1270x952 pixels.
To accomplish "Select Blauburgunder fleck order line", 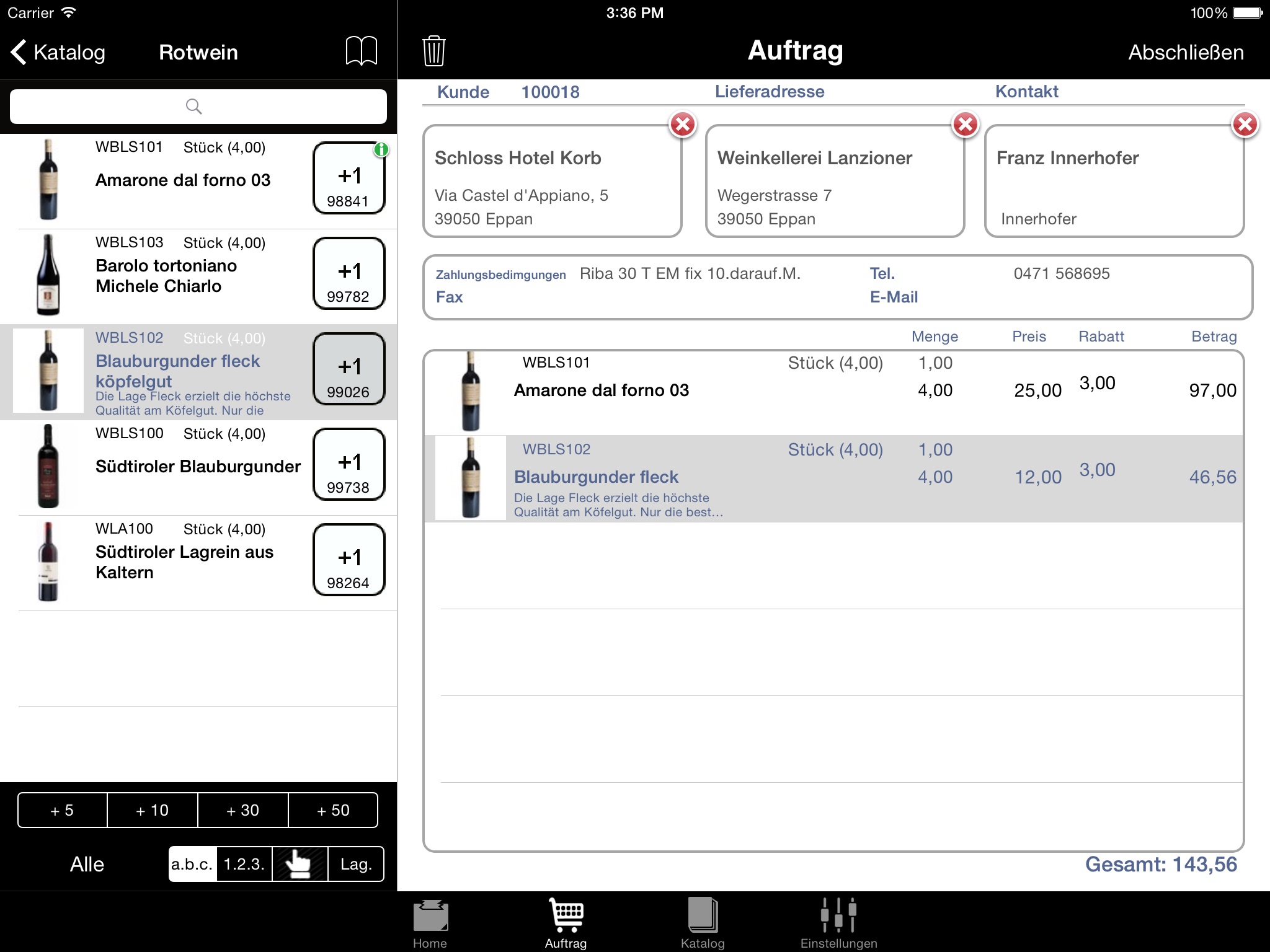I will pos(833,478).
